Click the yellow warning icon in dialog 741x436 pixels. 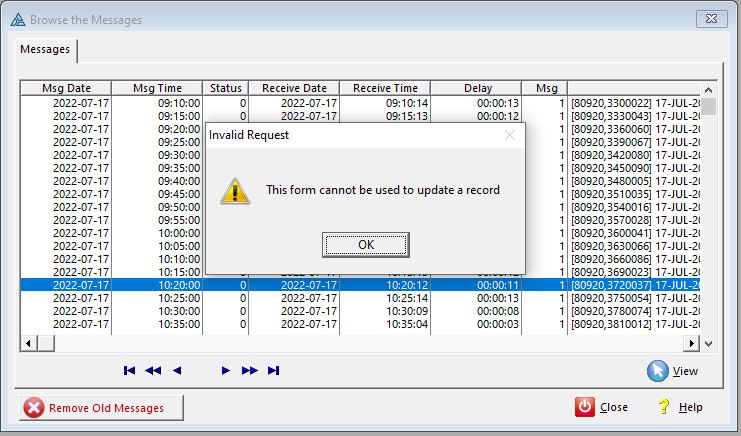(x=235, y=190)
